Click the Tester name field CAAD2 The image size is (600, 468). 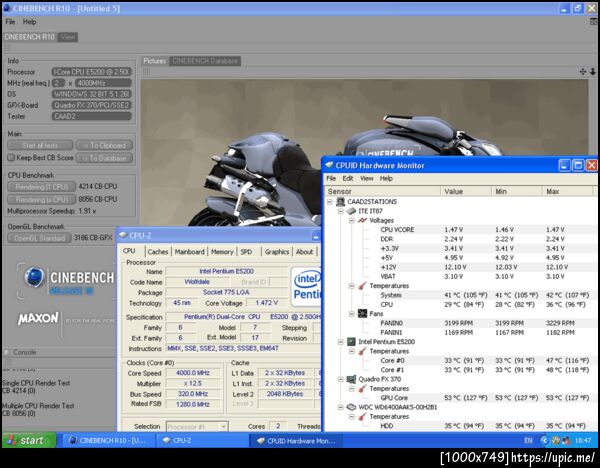pyautogui.click(x=91, y=116)
